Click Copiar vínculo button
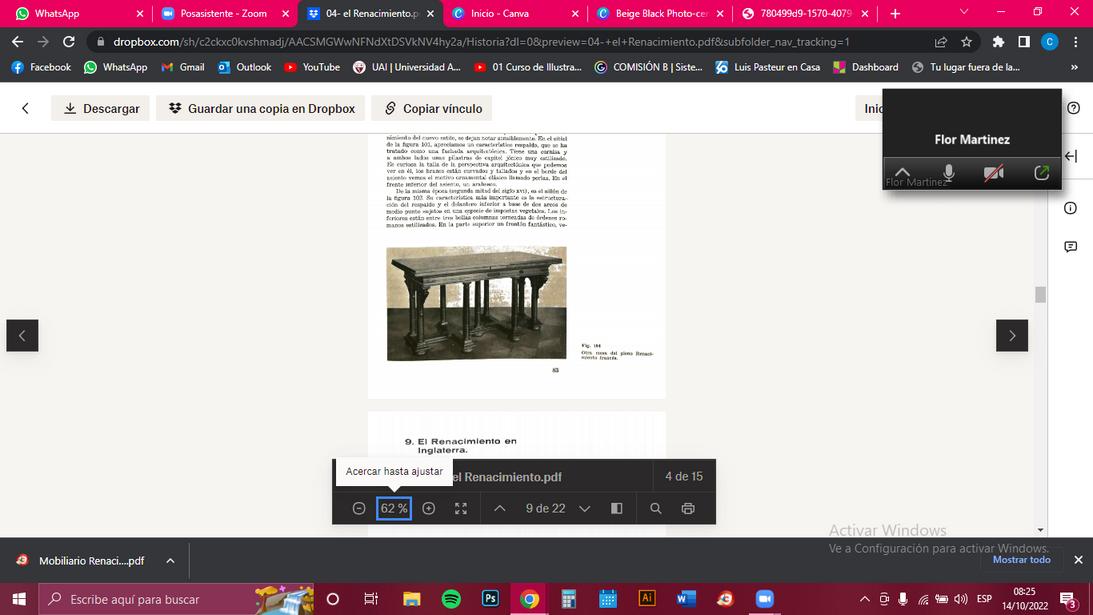This screenshot has width=1093, height=615. (431, 108)
